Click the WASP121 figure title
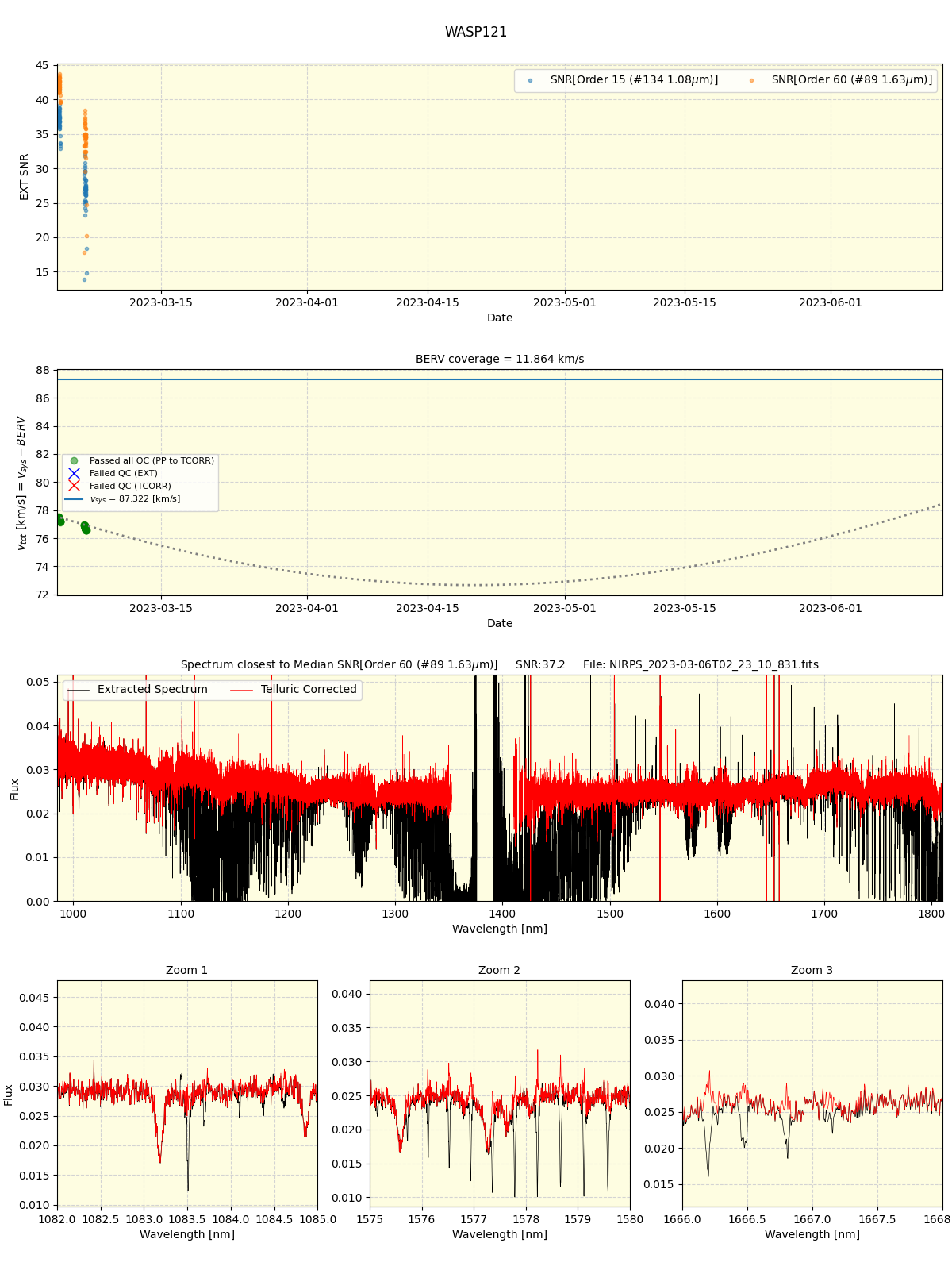Image resolution: width=952 pixels, height=1270 pixels. coord(475,32)
